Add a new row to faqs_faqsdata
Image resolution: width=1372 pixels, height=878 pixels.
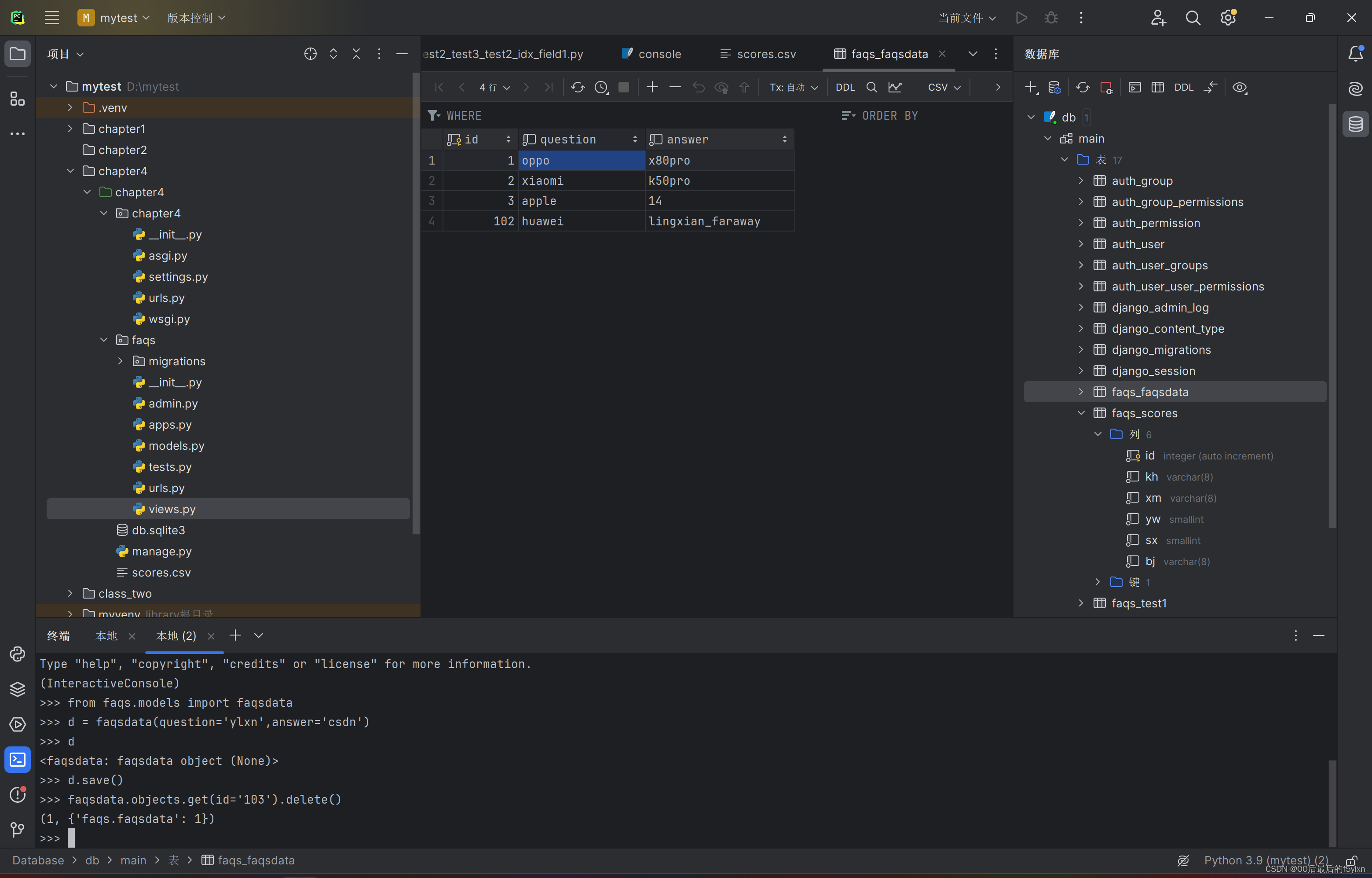click(x=652, y=87)
